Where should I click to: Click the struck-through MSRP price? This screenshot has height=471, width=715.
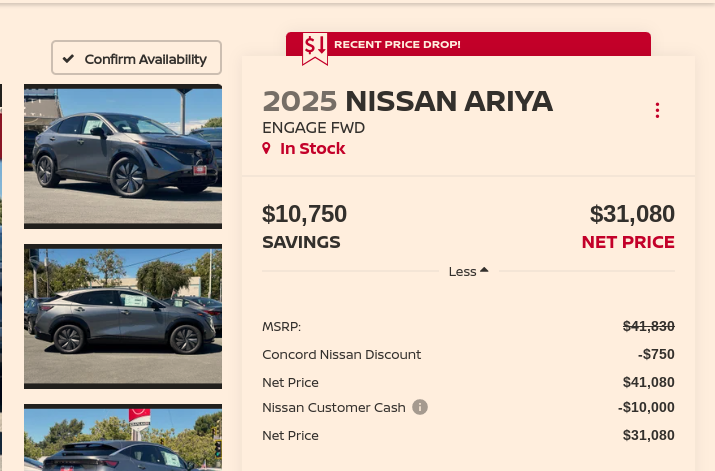[648, 326]
